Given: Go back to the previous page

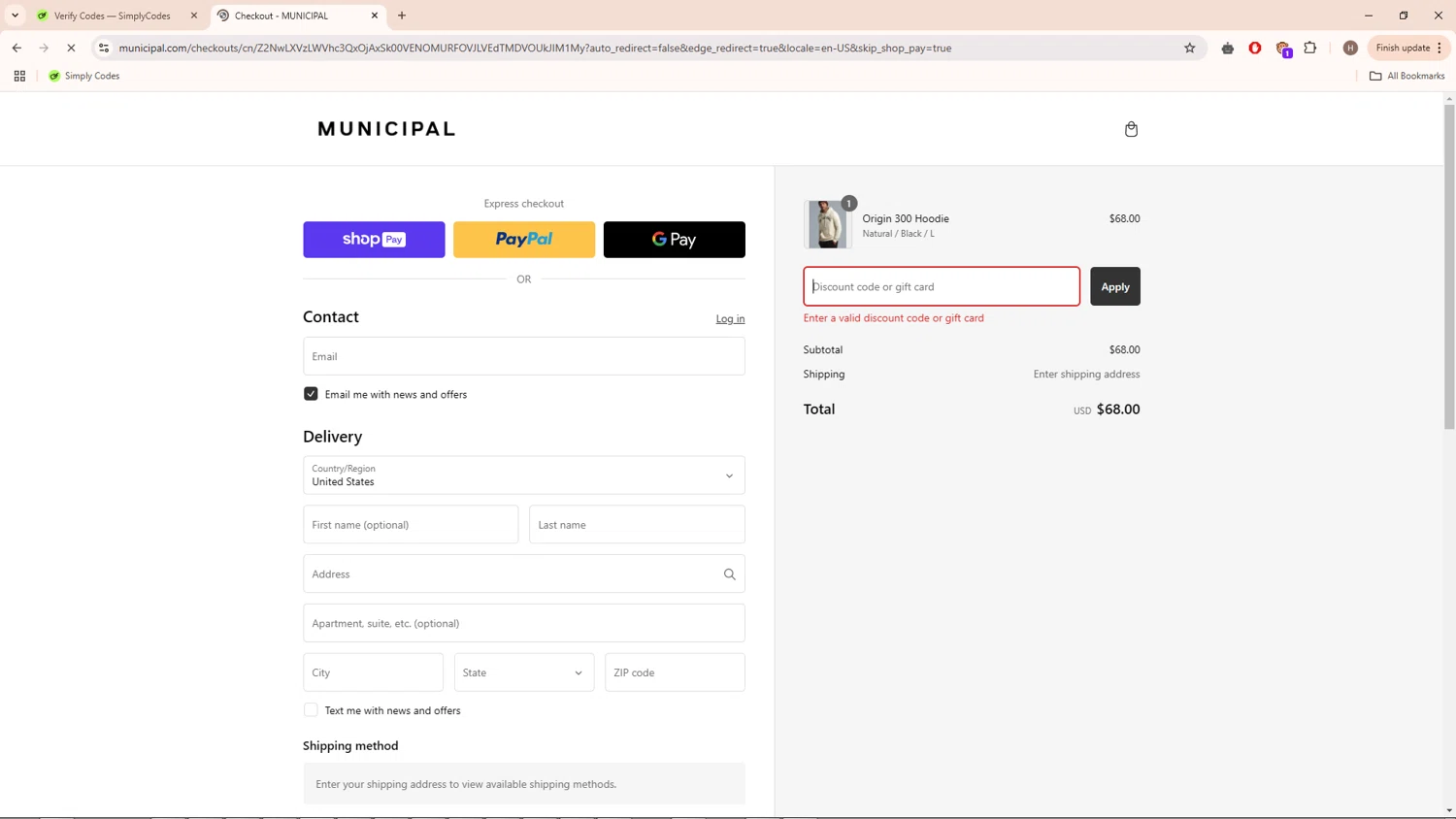Looking at the screenshot, I should point(17,48).
